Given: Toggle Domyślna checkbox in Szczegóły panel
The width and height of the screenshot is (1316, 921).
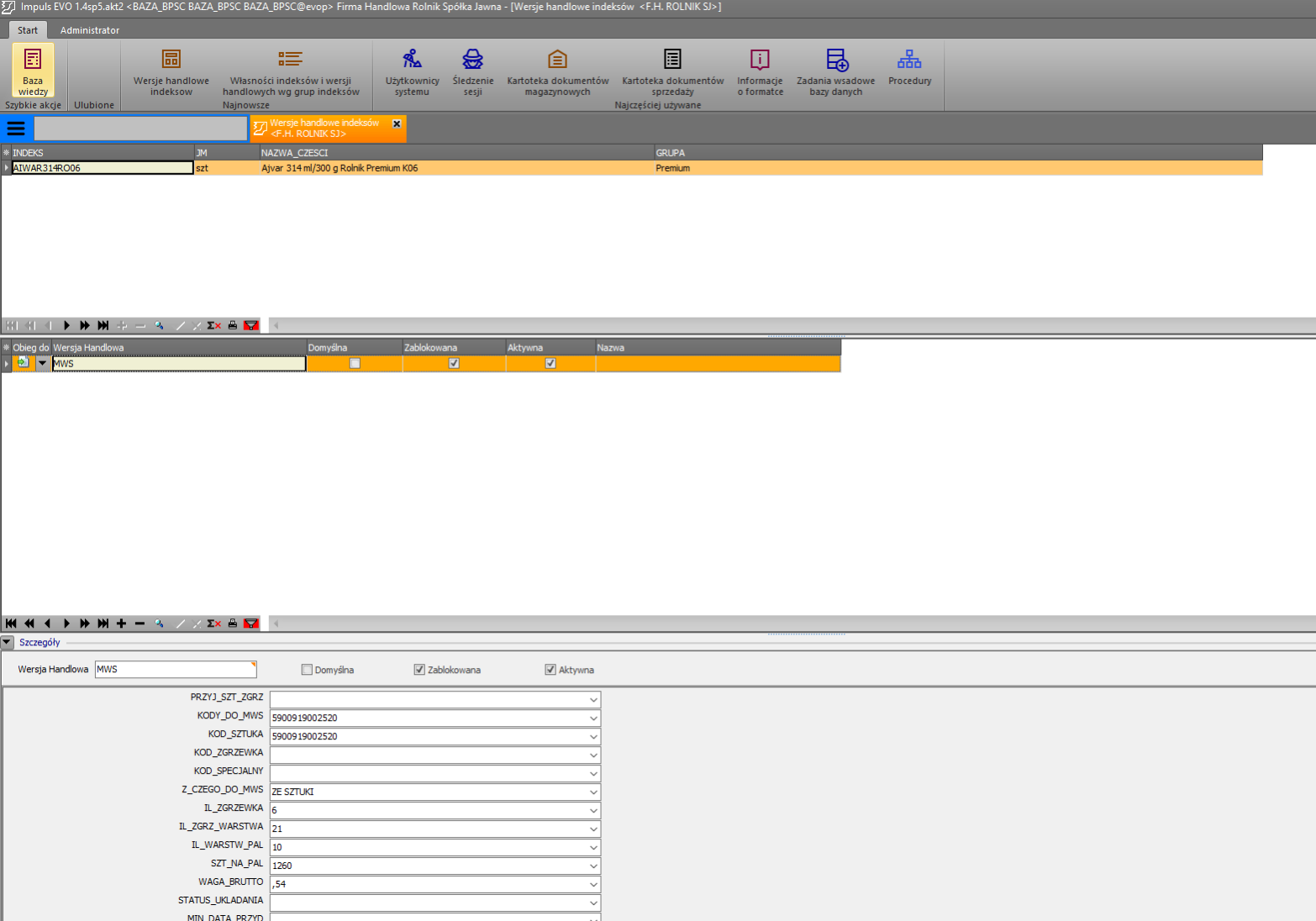Looking at the screenshot, I should click(x=307, y=670).
